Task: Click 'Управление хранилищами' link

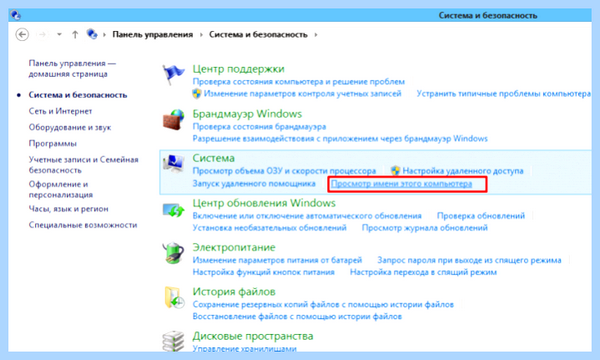Action: 244,349
